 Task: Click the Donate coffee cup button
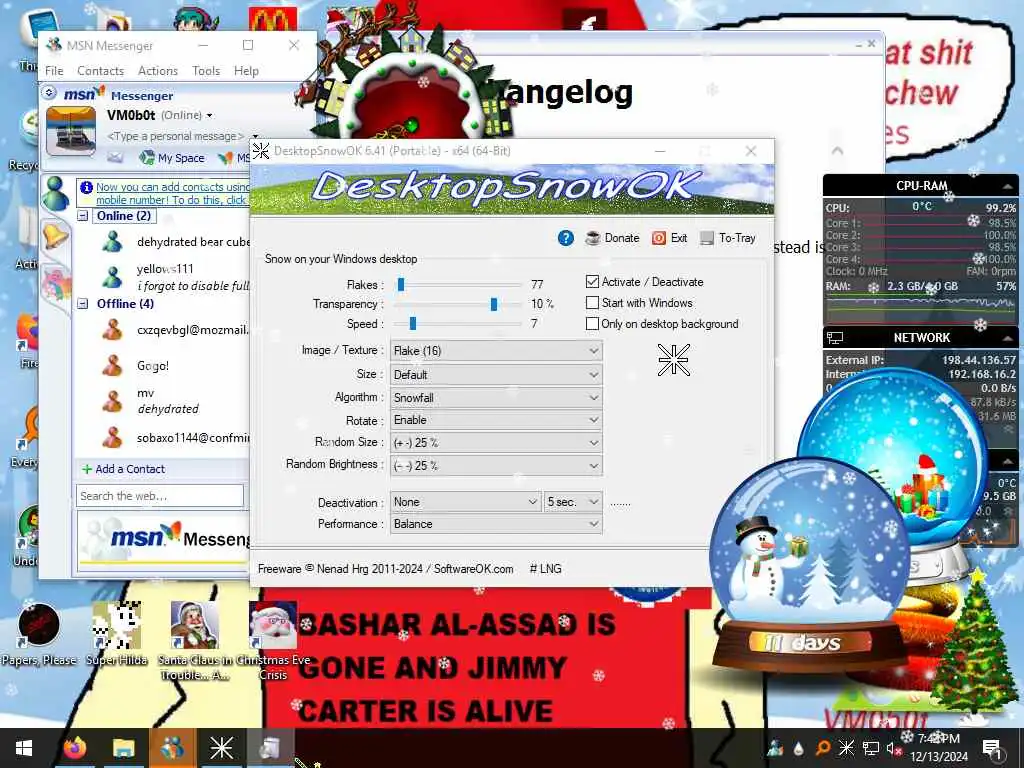[612, 238]
